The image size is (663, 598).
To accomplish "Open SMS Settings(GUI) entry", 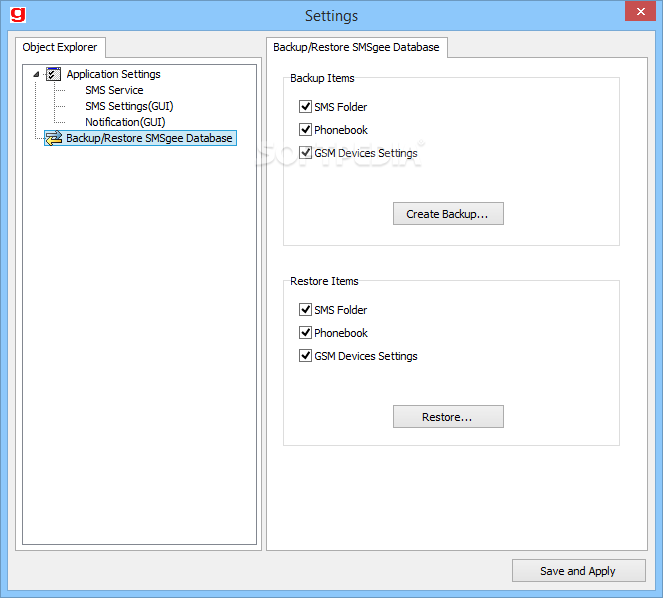I will coord(129,106).
